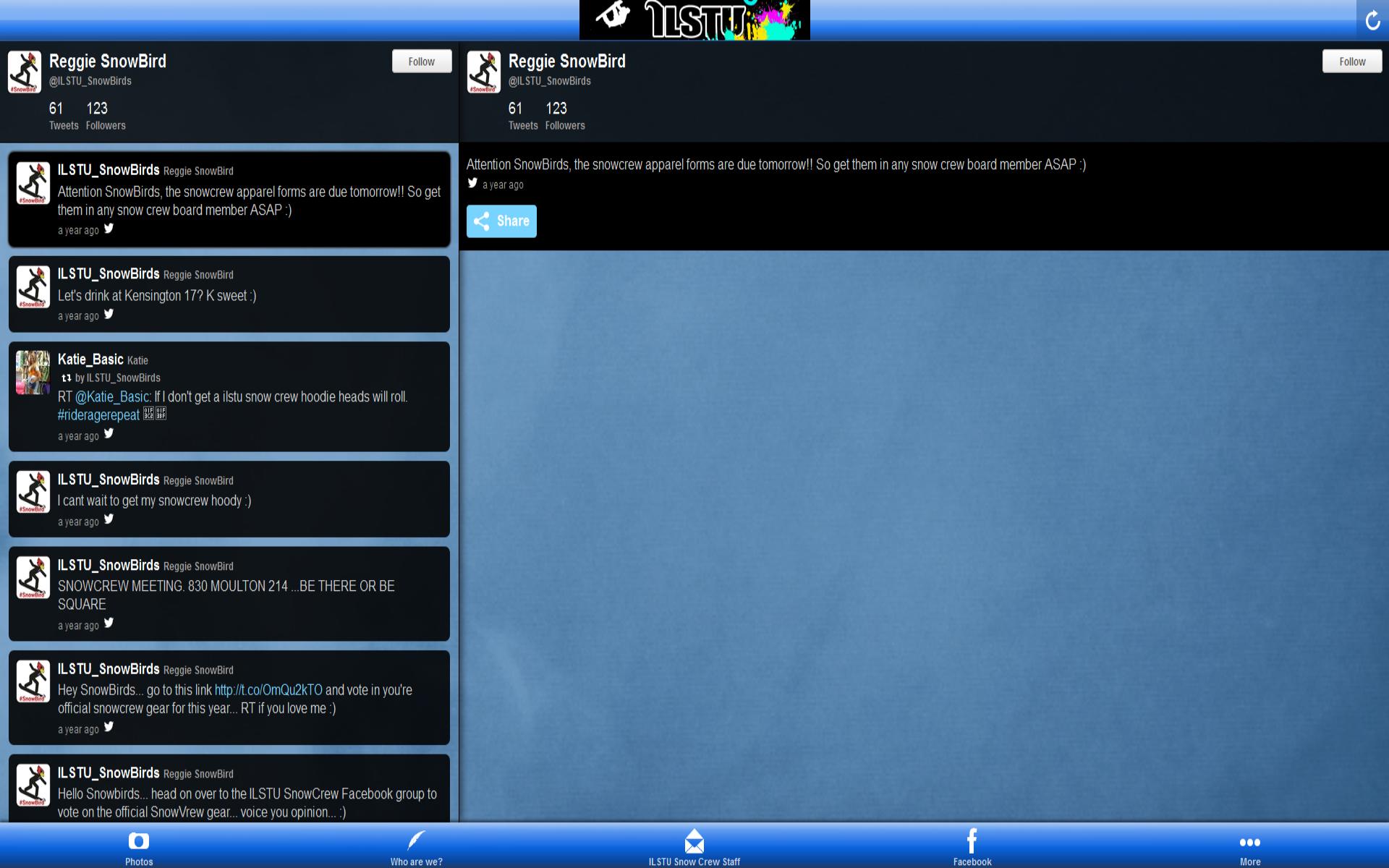This screenshot has height=868, width=1389.
Task: Click the ILSTU logo banner at top
Action: [694, 20]
